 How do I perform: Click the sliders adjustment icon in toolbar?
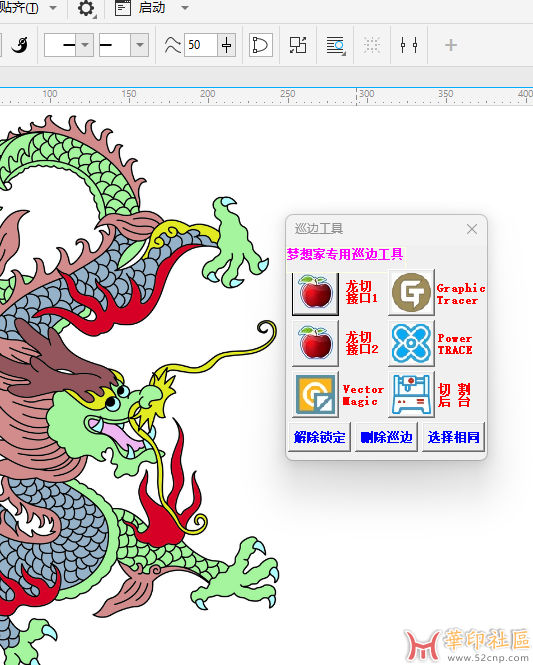(x=409, y=45)
